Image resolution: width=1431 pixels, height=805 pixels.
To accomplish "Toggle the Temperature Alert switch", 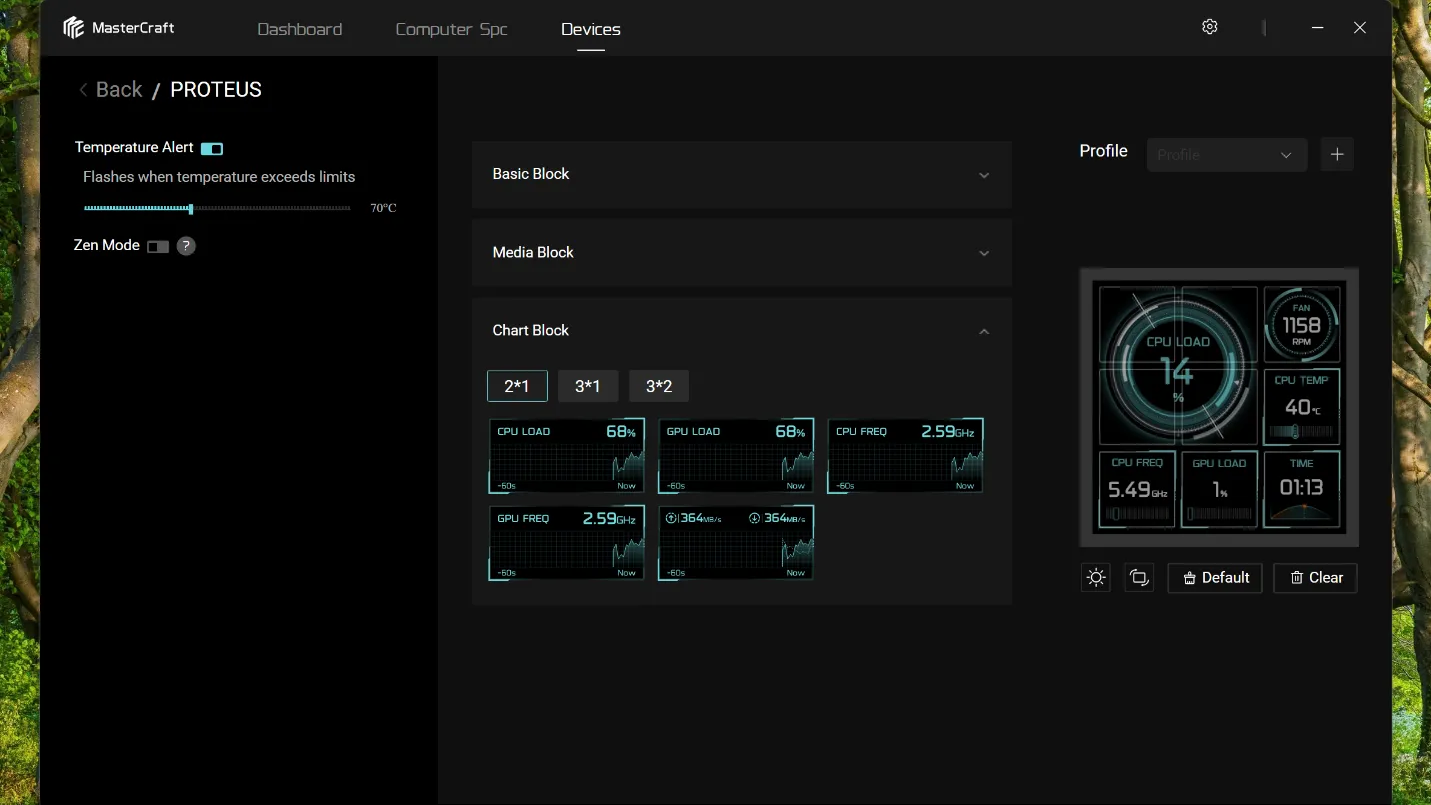I will pyautogui.click(x=212, y=149).
